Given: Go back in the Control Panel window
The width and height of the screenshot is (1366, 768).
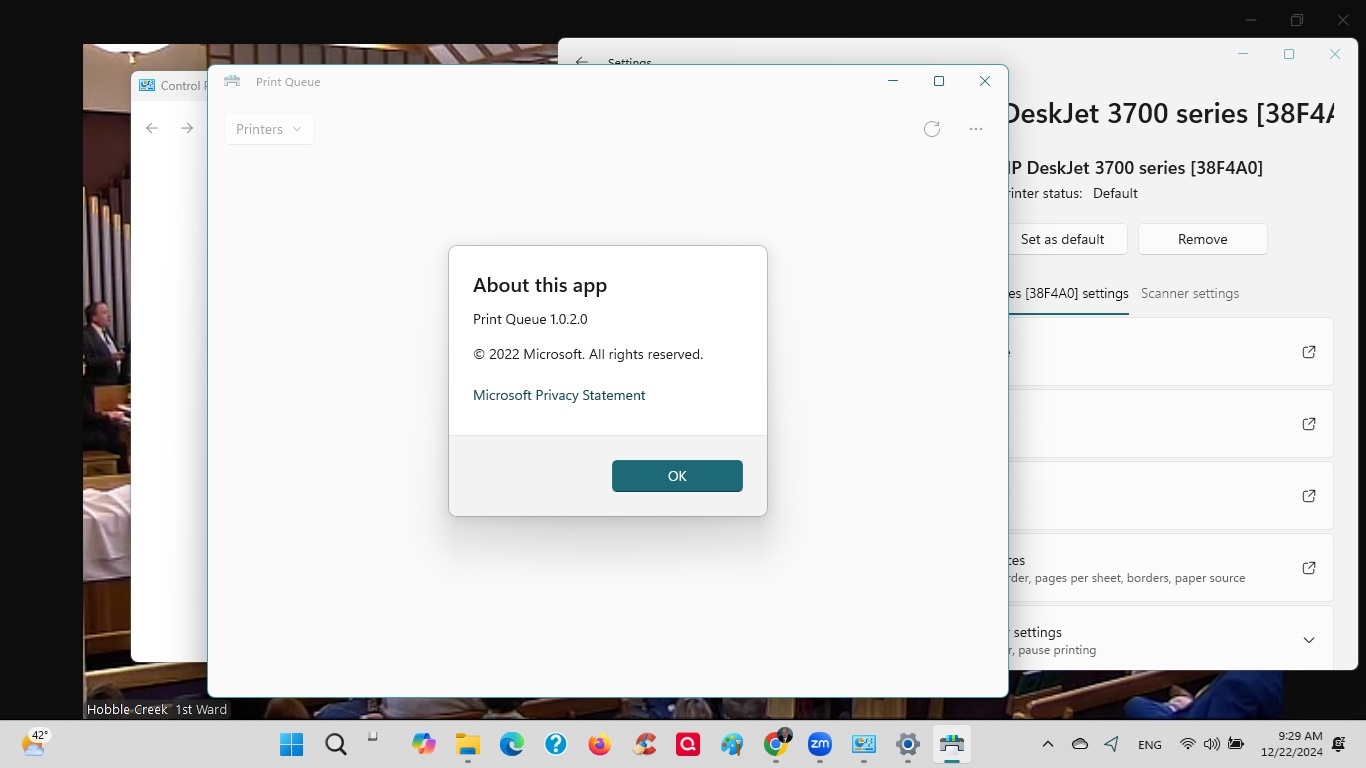Looking at the screenshot, I should 152,128.
